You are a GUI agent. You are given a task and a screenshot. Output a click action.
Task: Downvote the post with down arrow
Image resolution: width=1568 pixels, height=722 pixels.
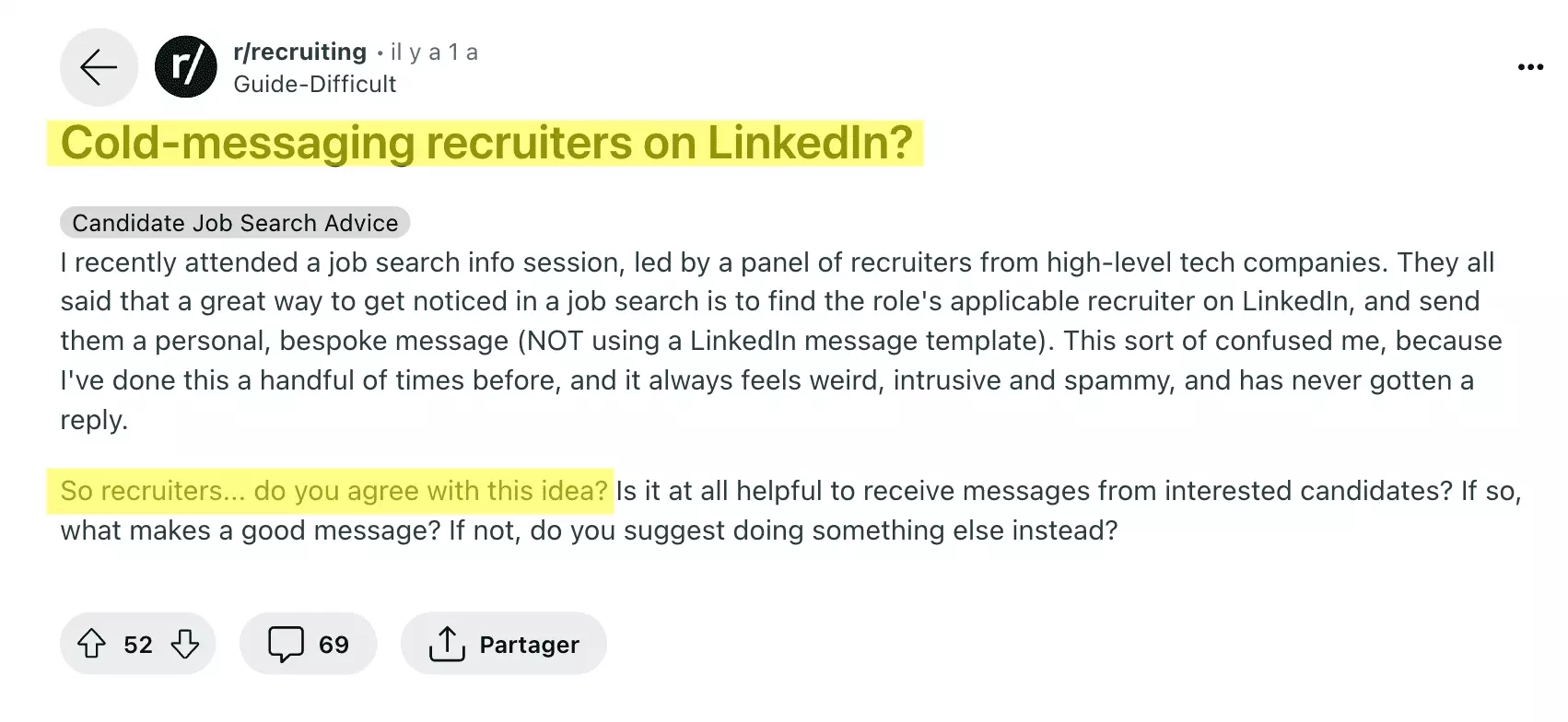tap(185, 644)
